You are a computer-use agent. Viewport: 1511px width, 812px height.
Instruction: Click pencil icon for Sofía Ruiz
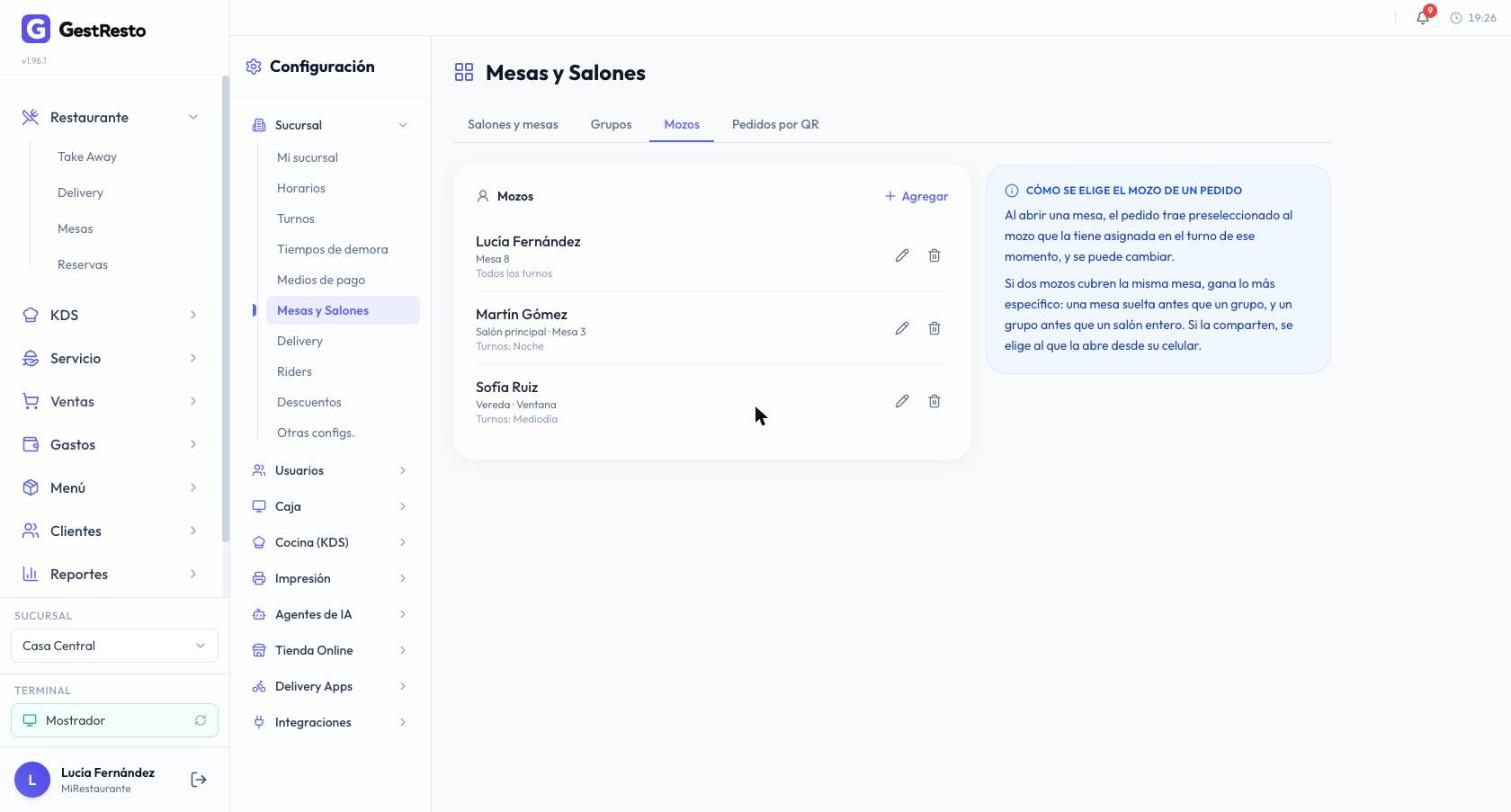click(x=902, y=402)
